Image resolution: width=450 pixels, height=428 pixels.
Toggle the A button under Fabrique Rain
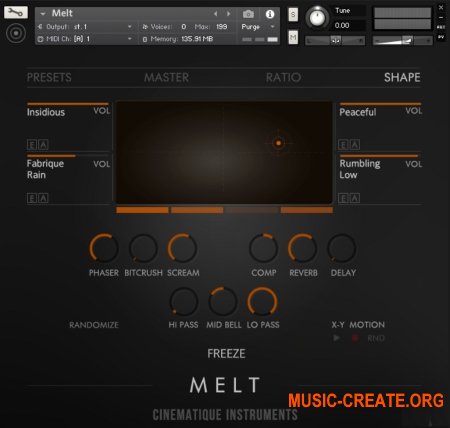coord(43,198)
